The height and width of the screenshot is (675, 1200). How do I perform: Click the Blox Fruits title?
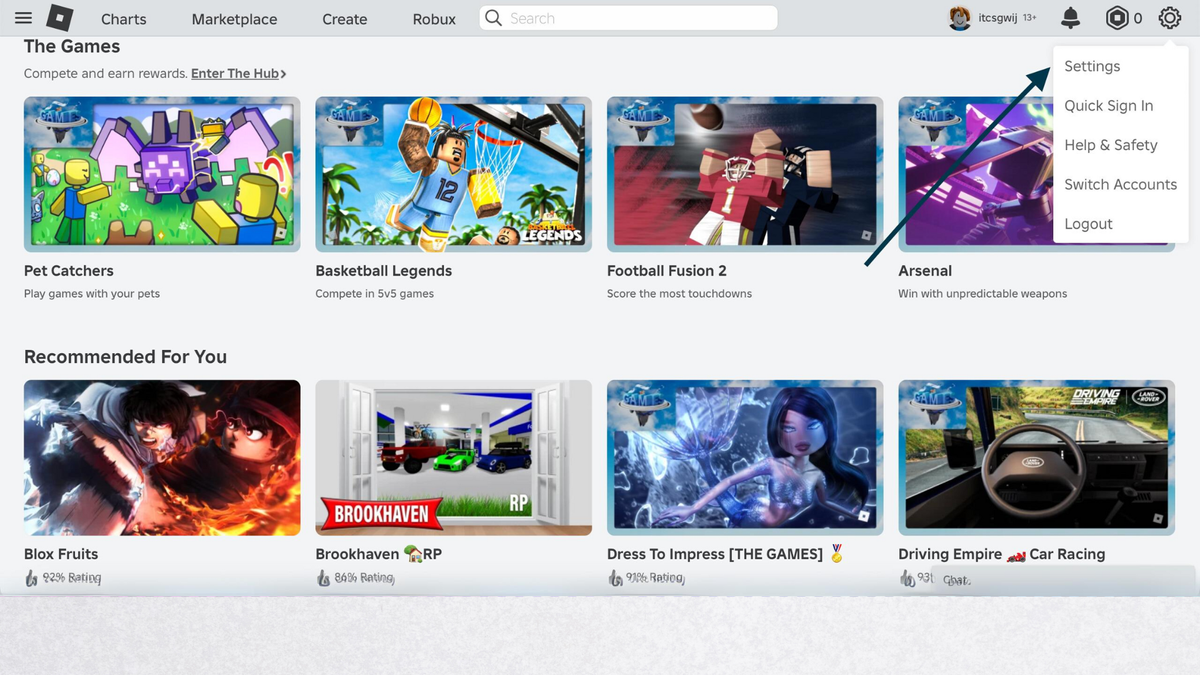[x=61, y=554]
